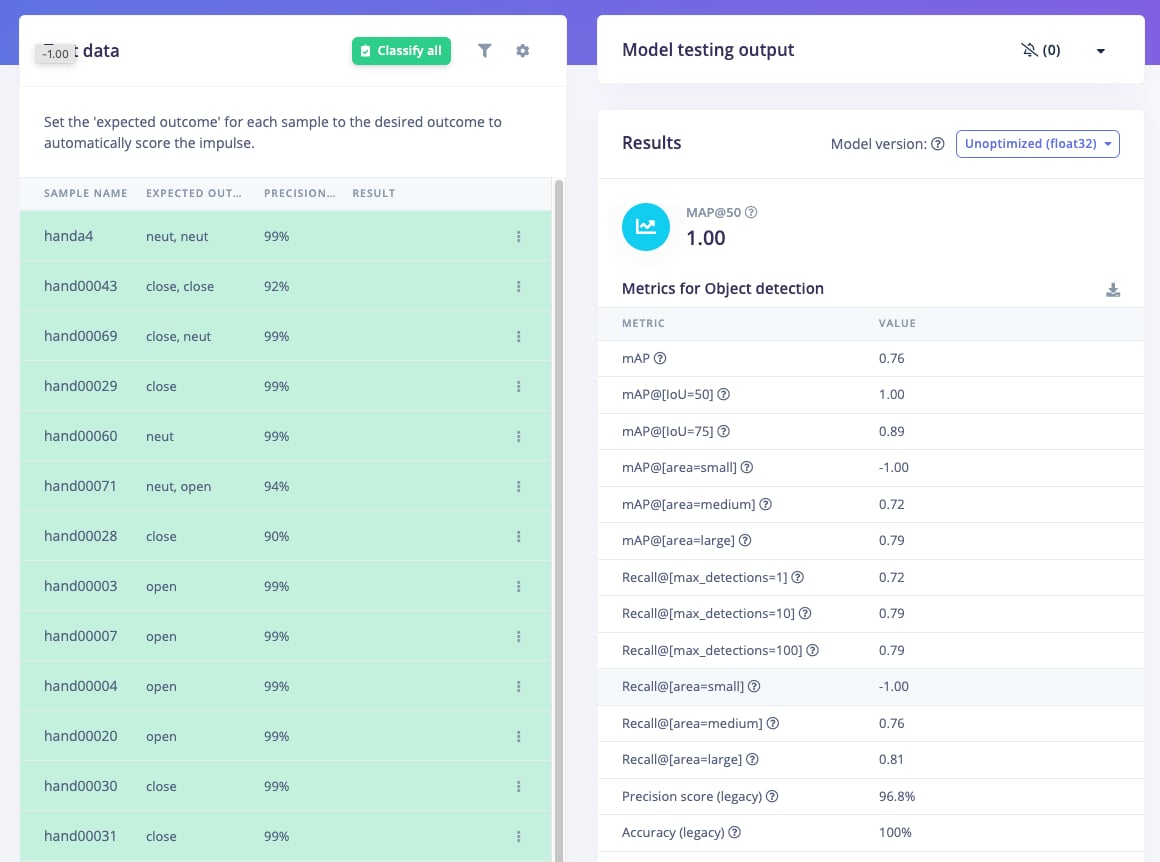Open options menu for hand00029 sample
Image resolution: width=1160 pixels, height=862 pixels.
519,386
